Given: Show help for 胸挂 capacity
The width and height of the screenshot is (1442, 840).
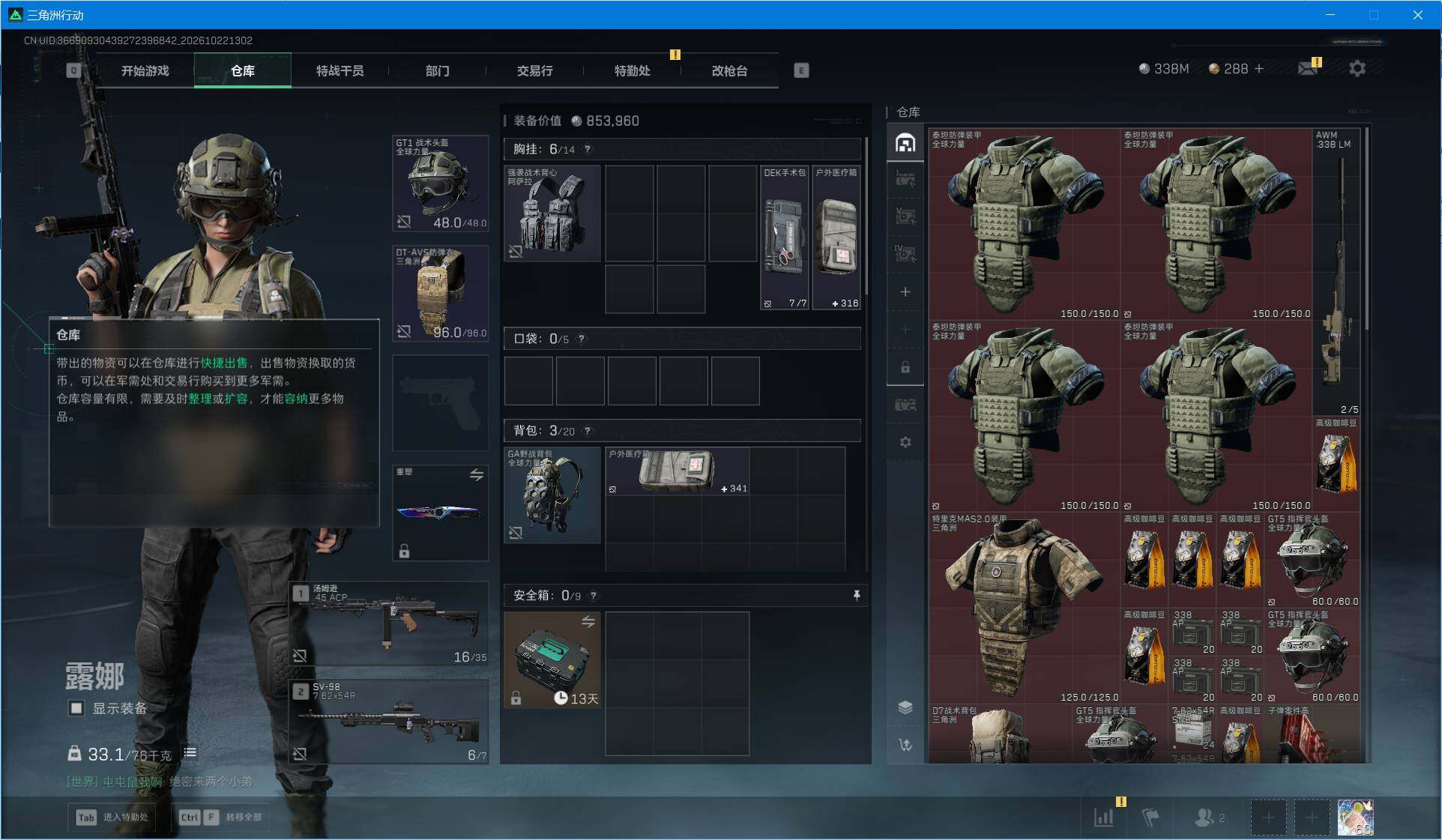Looking at the screenshot, I should [588, 149].
